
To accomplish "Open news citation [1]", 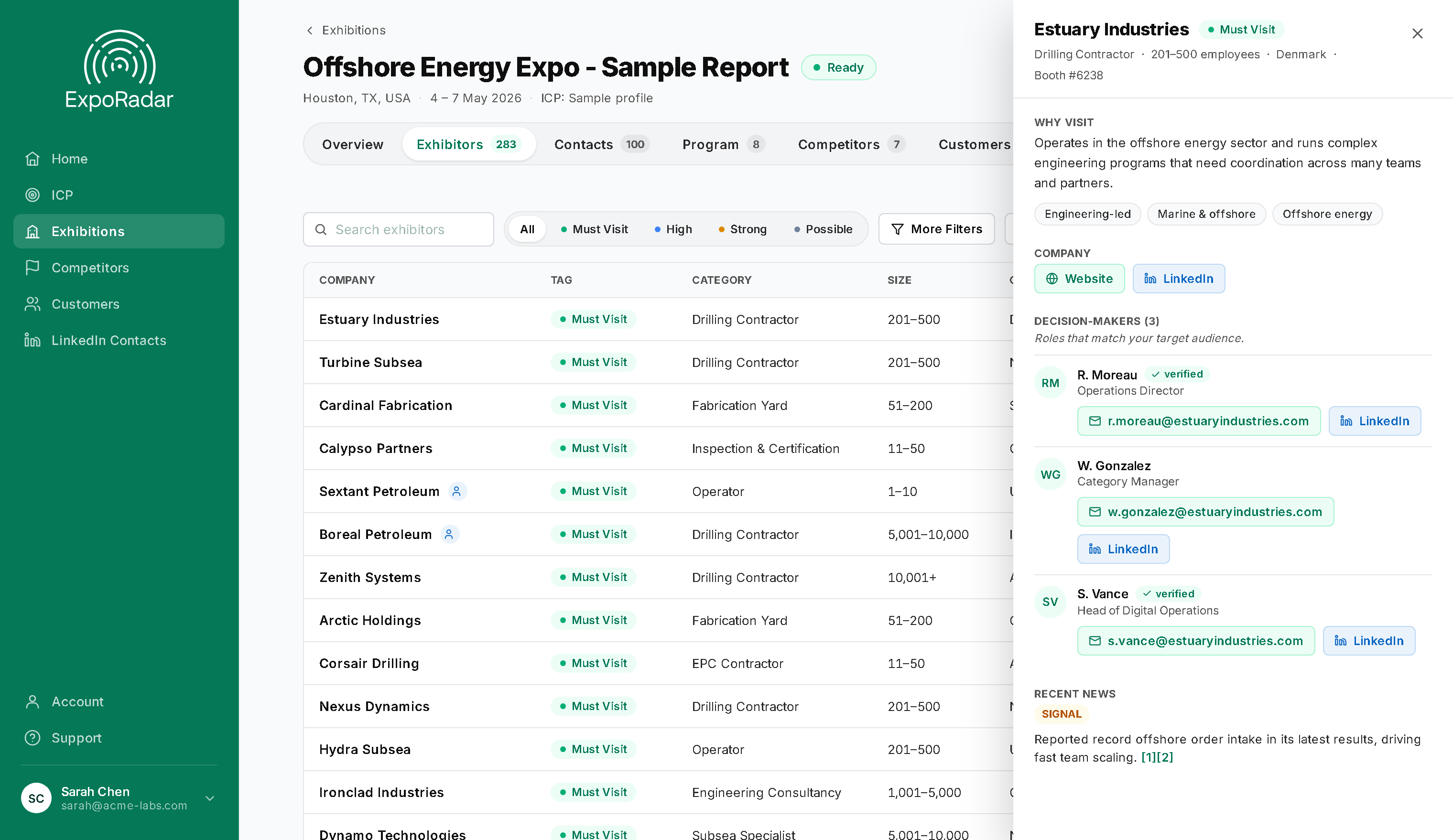I will coord(1149,757).
